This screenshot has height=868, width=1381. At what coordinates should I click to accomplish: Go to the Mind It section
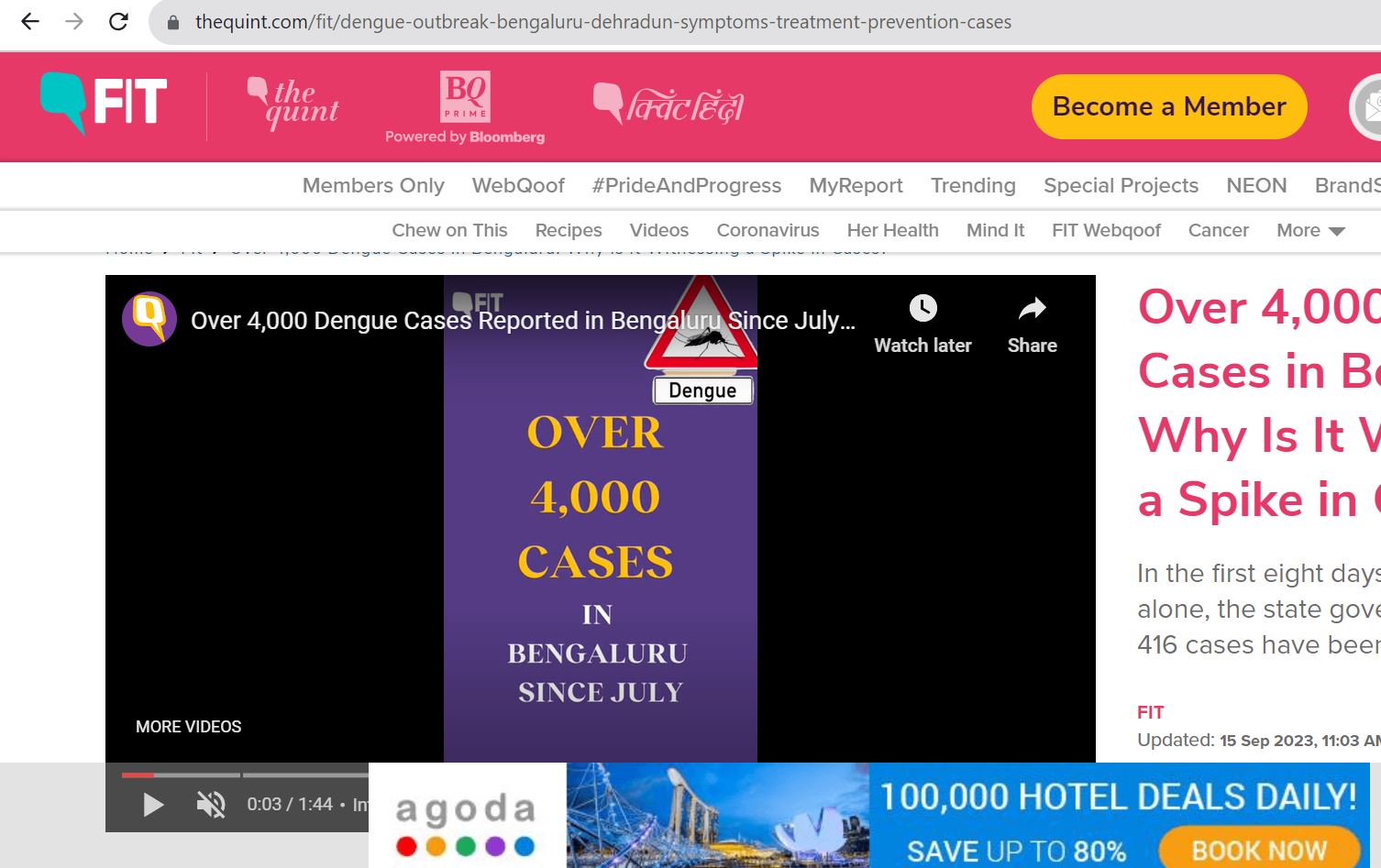995,230
